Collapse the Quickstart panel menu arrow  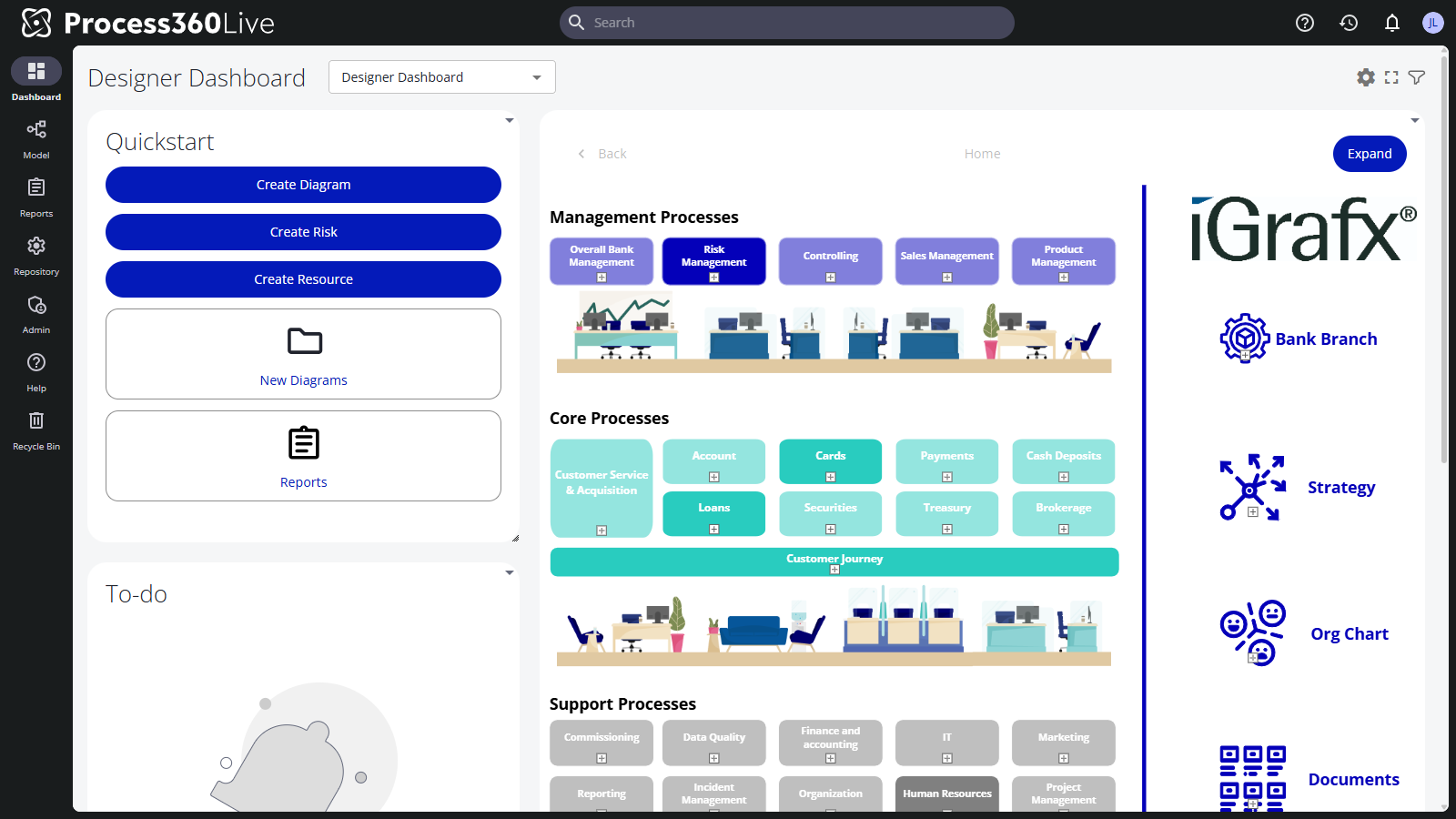coord(510,120)
